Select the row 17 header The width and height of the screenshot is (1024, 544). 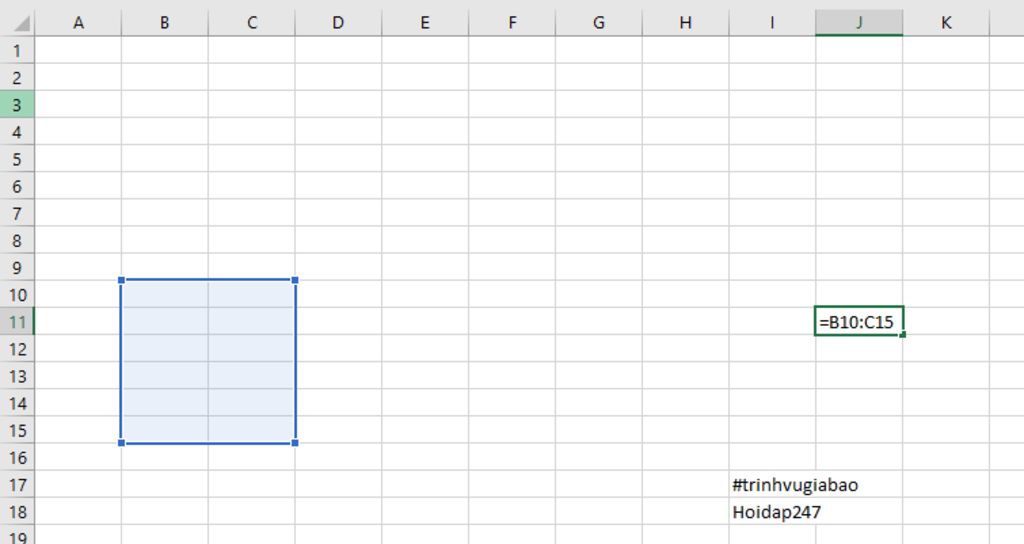point(16,485)
